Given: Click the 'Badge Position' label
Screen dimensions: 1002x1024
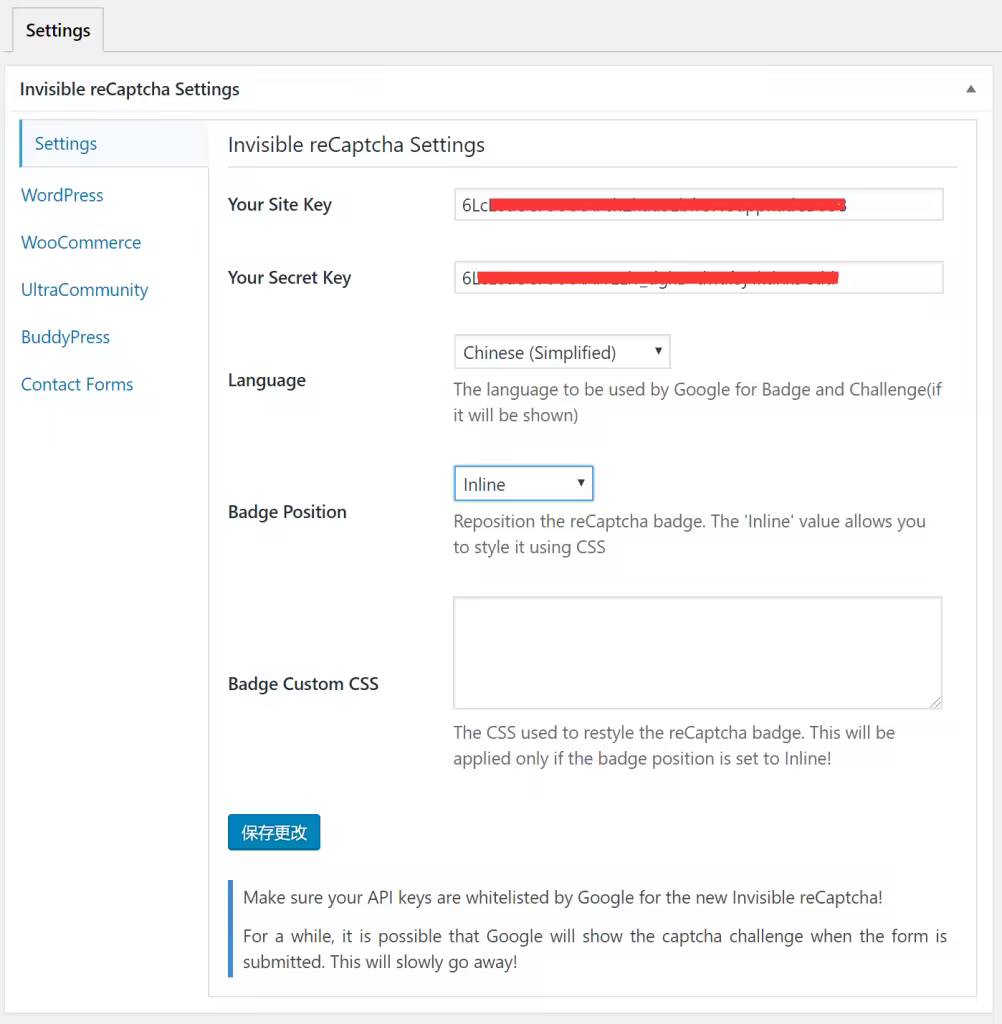Looking at the screenshot, I should [x=287, y=511].
